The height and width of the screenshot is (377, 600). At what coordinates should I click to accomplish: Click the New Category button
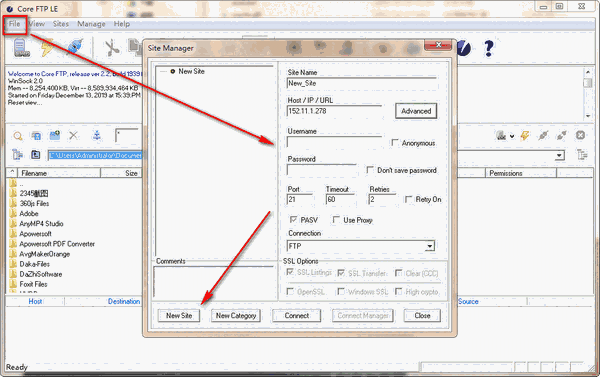point(236,315)
